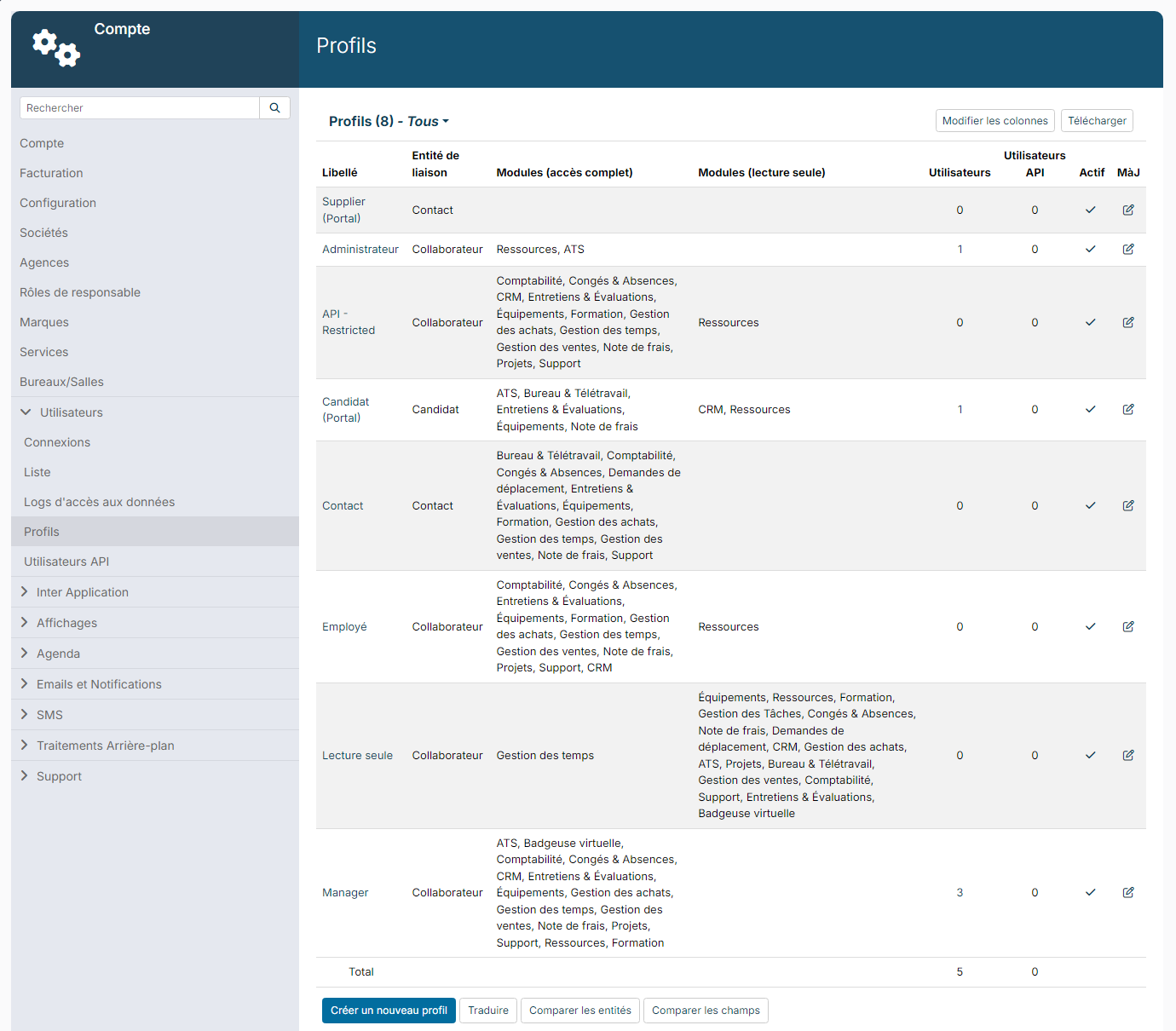Open edit icon for Employé profile

tap(1128, 626)
